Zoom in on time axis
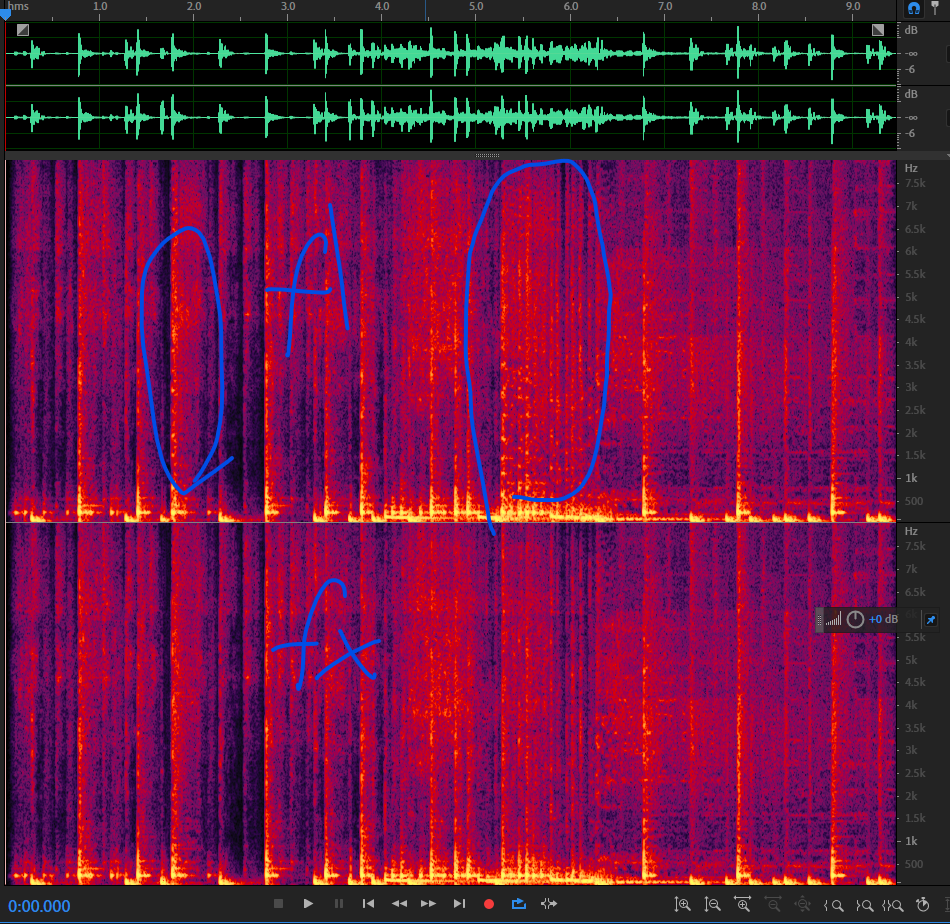Viewport: 950px width, 924px height. [x=743, y=904]
